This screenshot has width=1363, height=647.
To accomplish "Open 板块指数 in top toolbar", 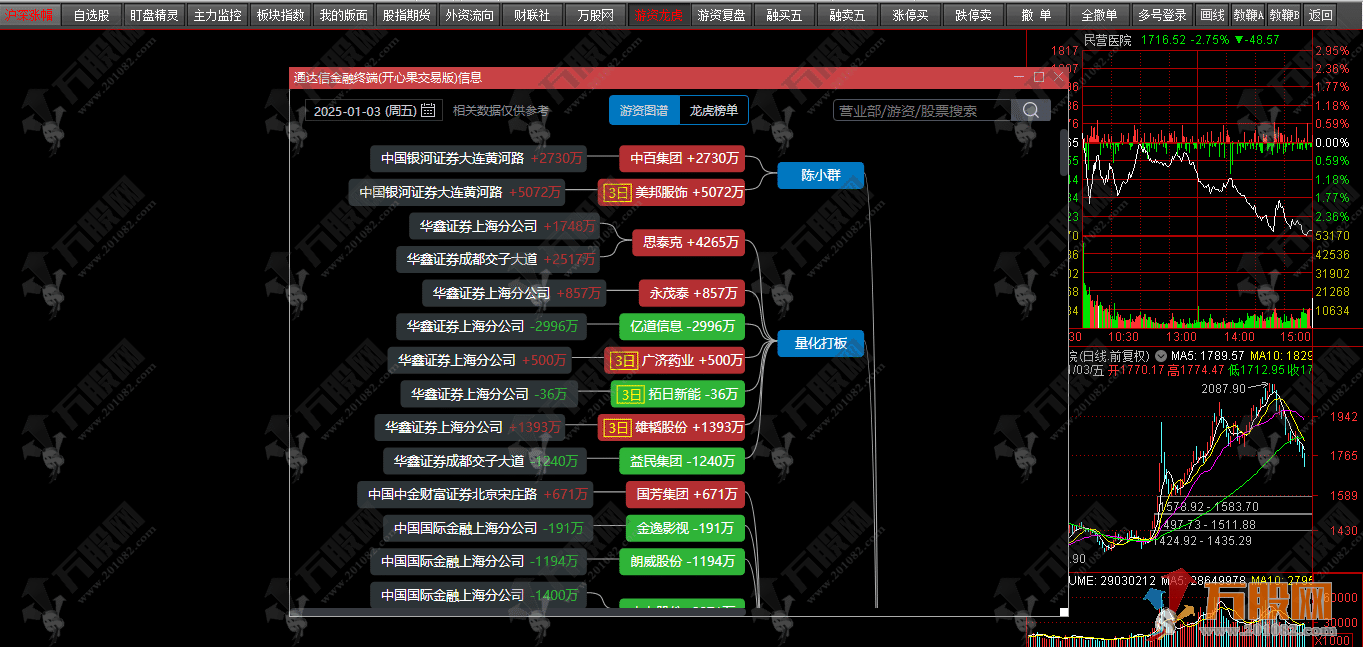I will pos(280,15).
